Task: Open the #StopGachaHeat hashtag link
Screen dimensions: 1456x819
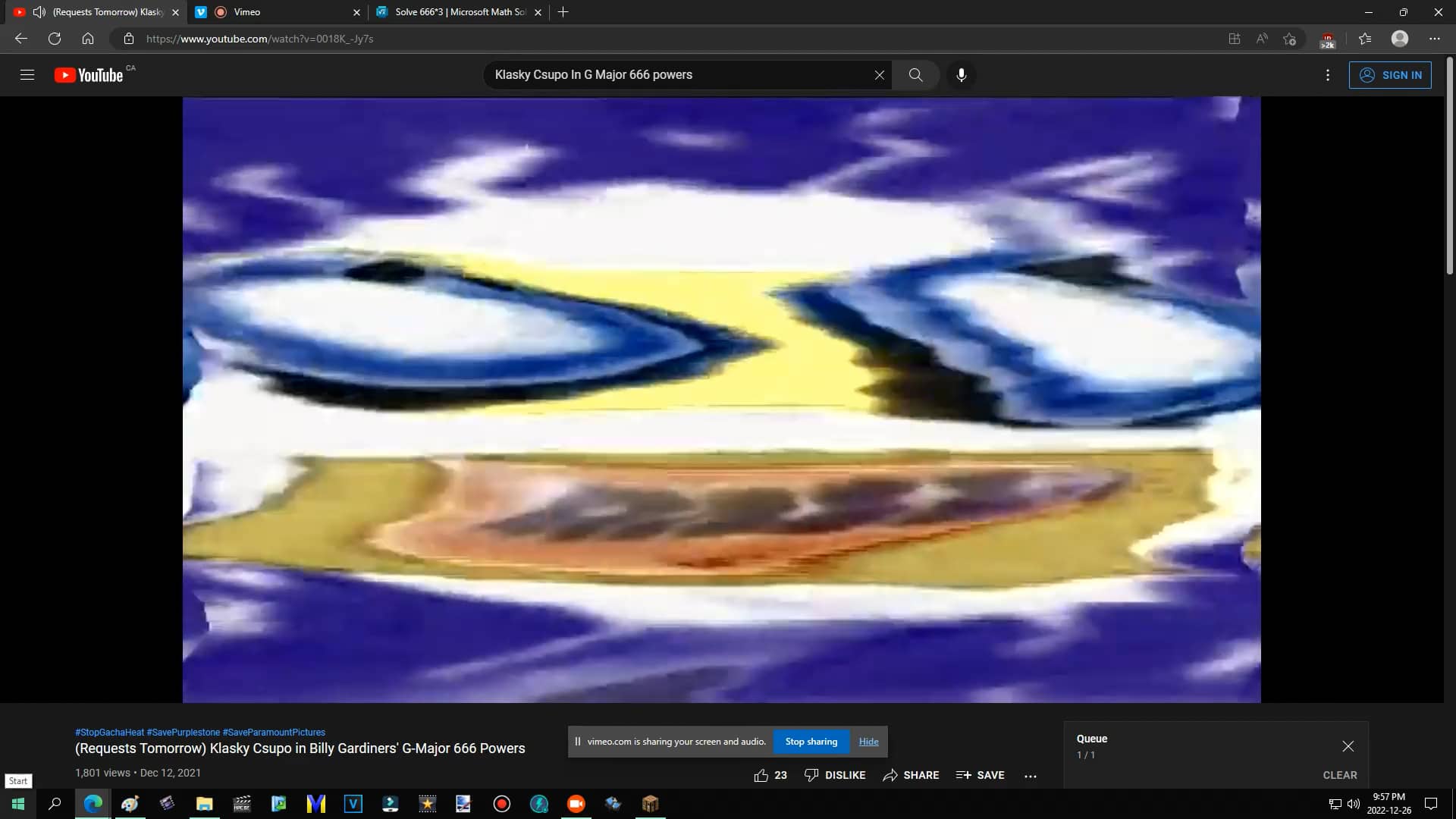Action: coord(108,732)
